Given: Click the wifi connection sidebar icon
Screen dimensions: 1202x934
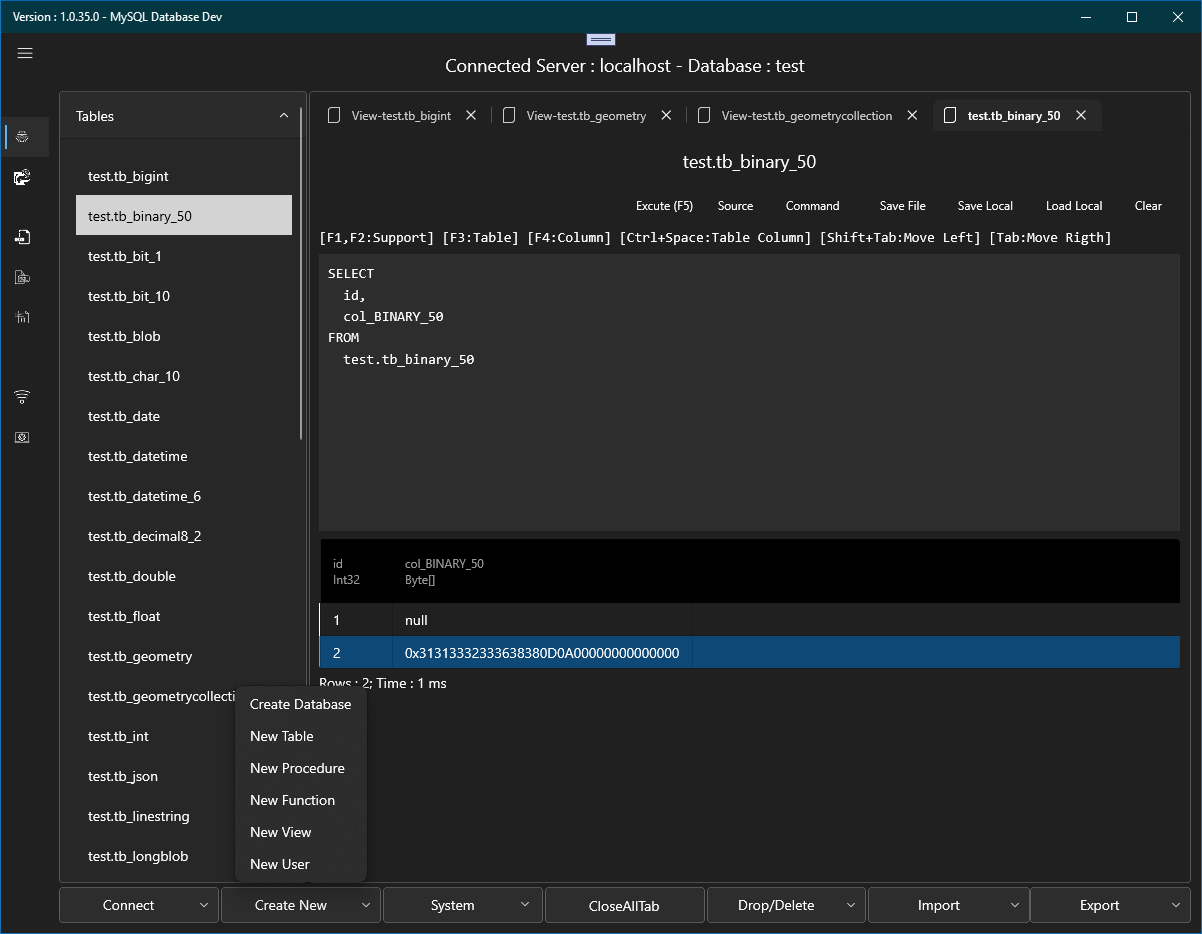Looking at the screenshot, I should (22, 397).
